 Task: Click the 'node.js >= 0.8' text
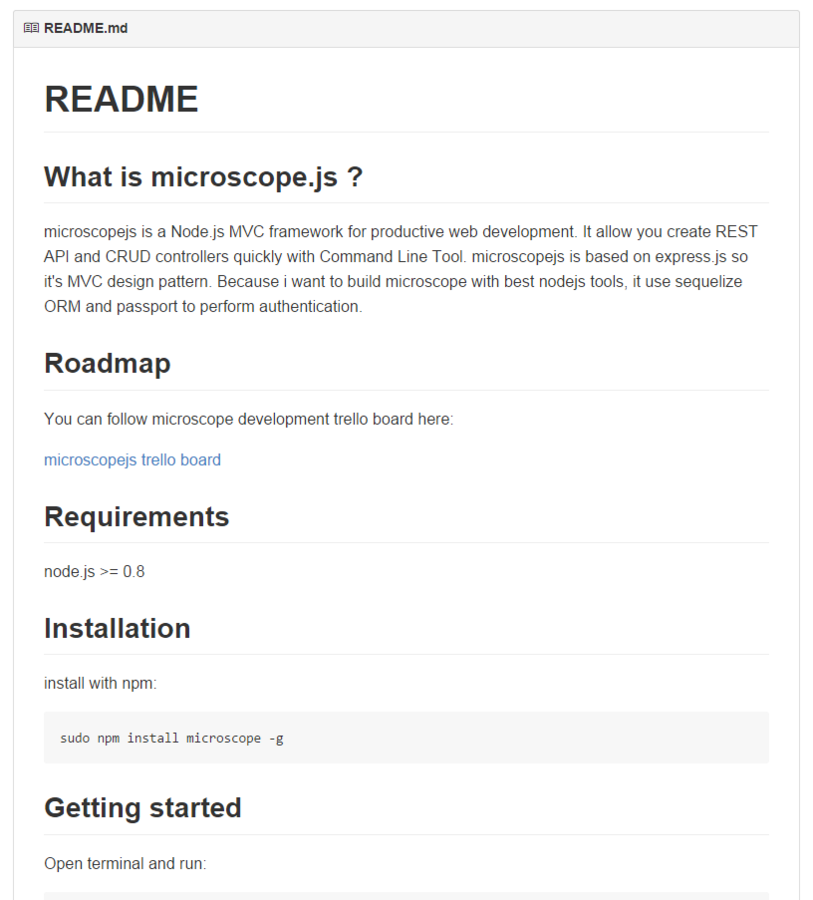[x=94, y=572]
